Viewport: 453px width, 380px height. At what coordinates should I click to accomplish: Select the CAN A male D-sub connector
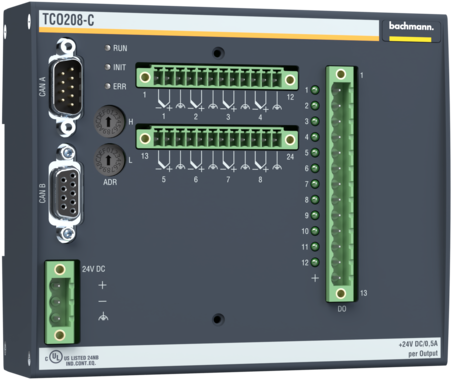pyautogui.click(x=66, y=87)
